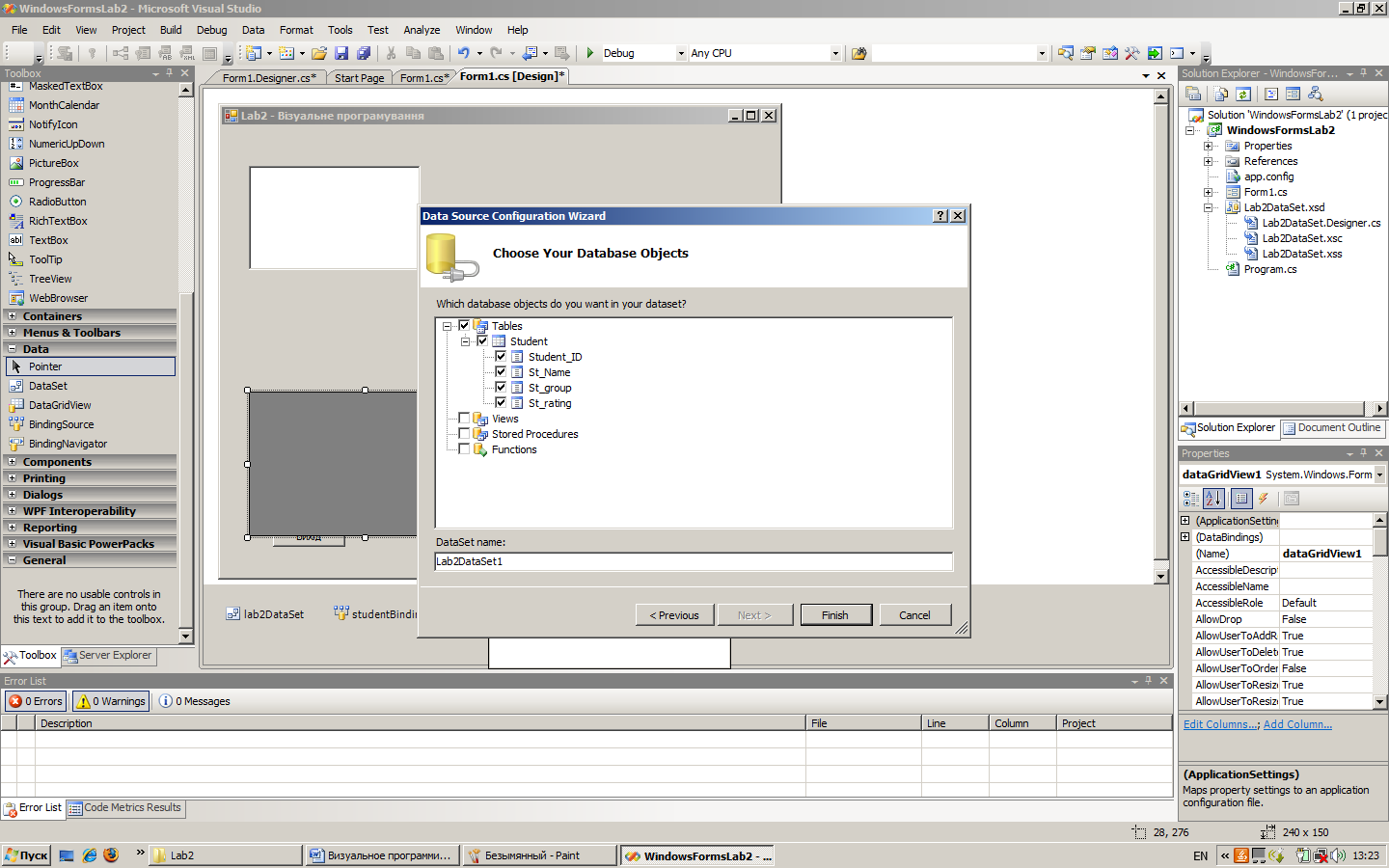Check the Functions checkbox
This screenshot has width=1389, height=868.
click(x=464, y=448)
